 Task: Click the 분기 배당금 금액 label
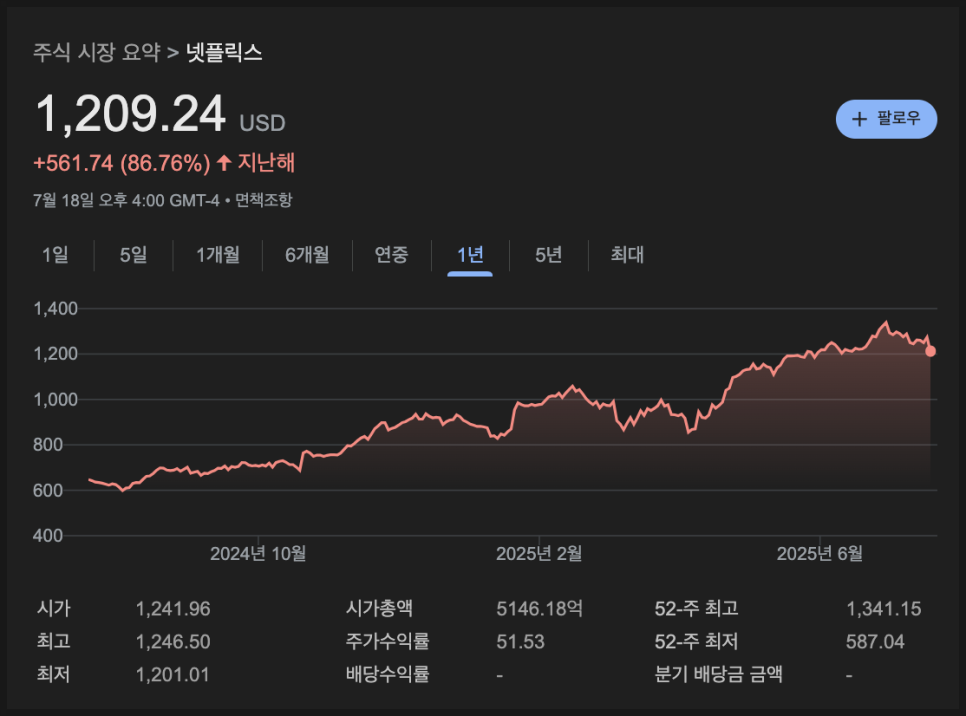click(x=718, y=674)
